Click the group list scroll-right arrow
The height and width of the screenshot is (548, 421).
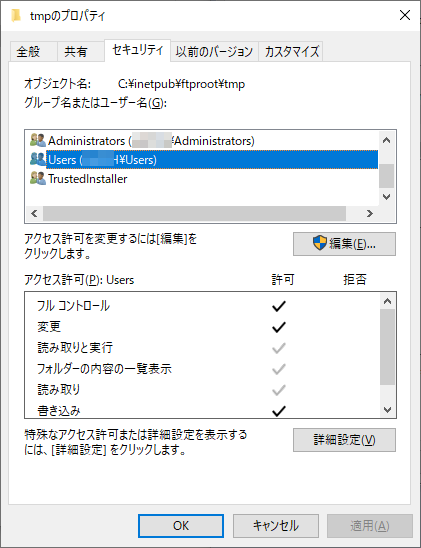point(370,214)
